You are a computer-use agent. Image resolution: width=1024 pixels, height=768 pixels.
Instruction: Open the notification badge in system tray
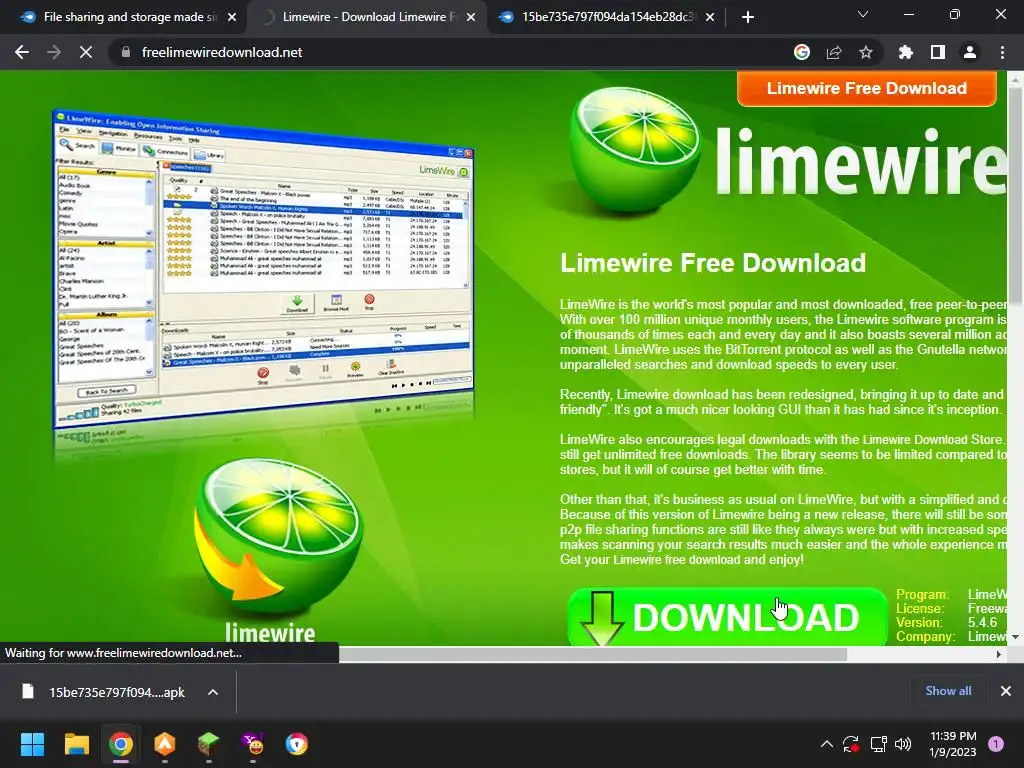click(996, 744)
